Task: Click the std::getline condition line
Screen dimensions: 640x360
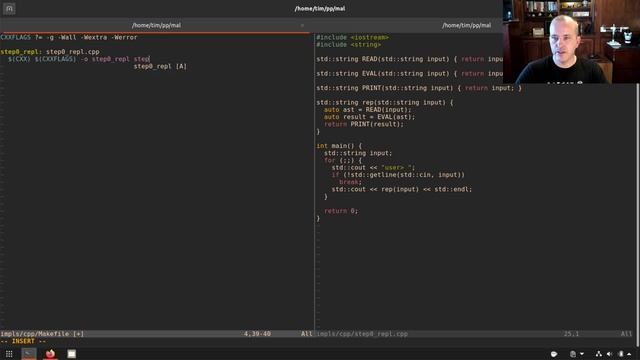Action: [x=398, y=175]
